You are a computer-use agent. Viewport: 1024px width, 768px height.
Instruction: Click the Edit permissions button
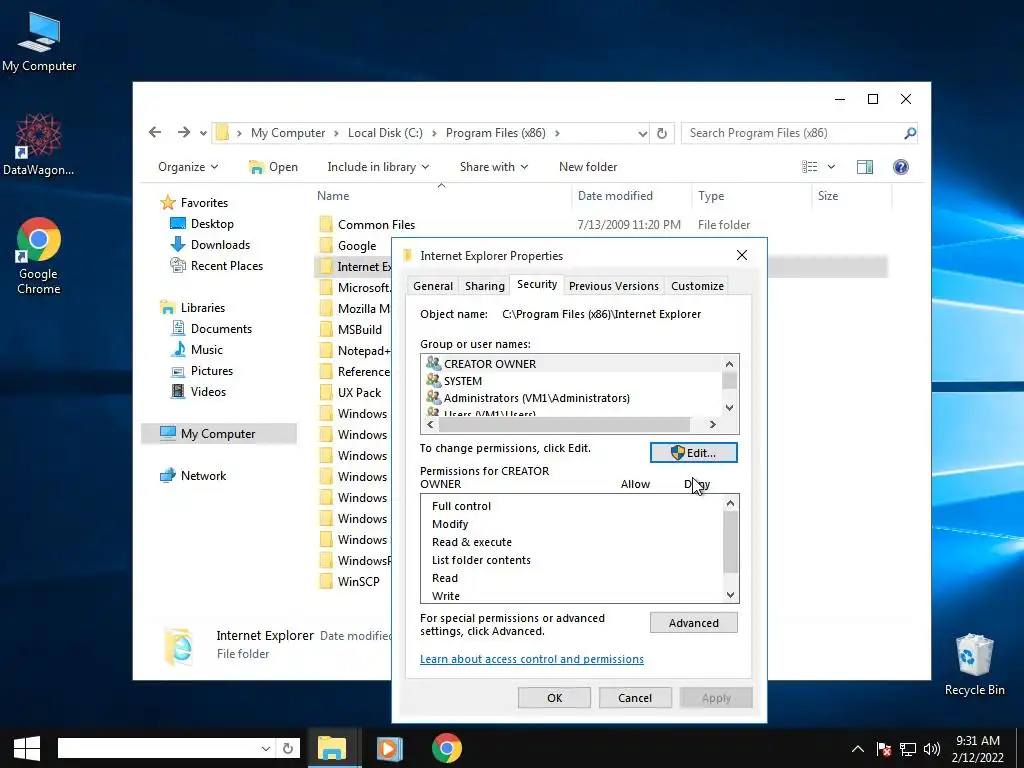(694, 453)
